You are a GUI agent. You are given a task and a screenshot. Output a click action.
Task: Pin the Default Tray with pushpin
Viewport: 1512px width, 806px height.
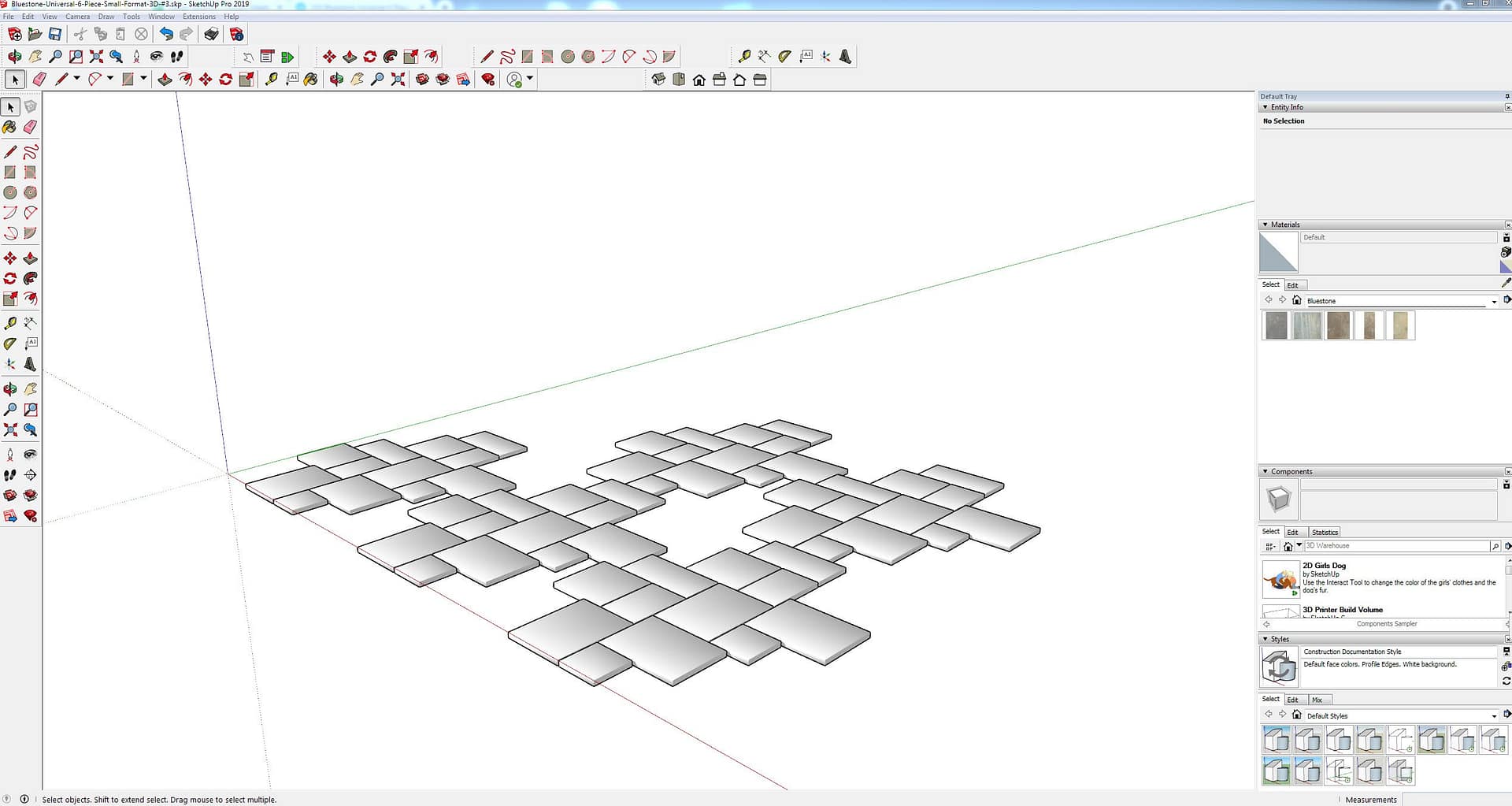[1506, 96]
